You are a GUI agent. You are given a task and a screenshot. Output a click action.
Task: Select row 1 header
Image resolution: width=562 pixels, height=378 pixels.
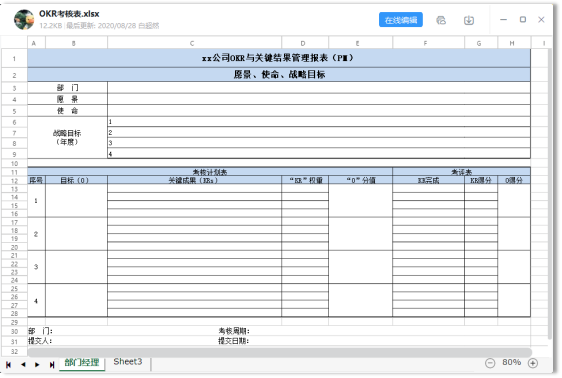coord(14,58)
